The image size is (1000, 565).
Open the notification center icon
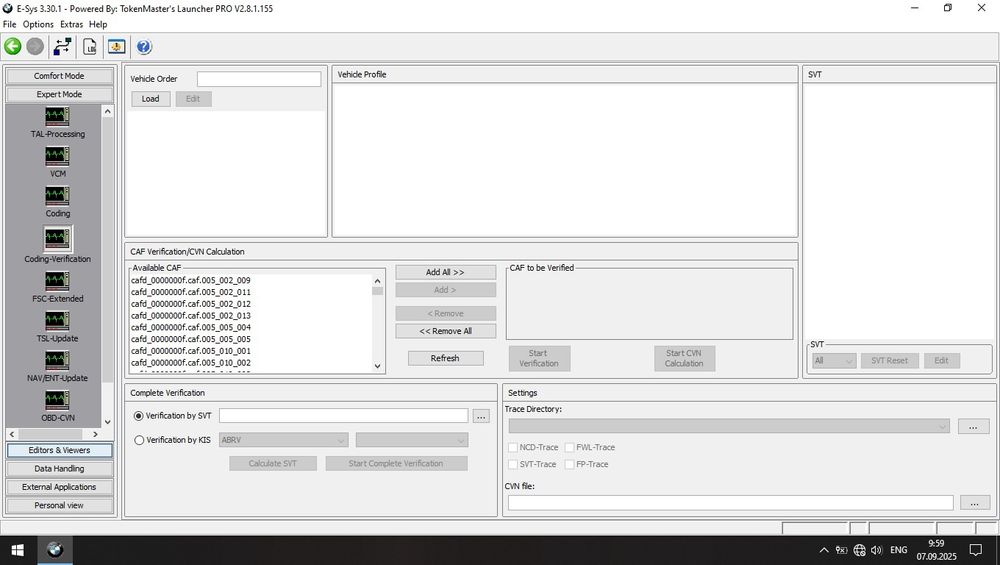976,550
